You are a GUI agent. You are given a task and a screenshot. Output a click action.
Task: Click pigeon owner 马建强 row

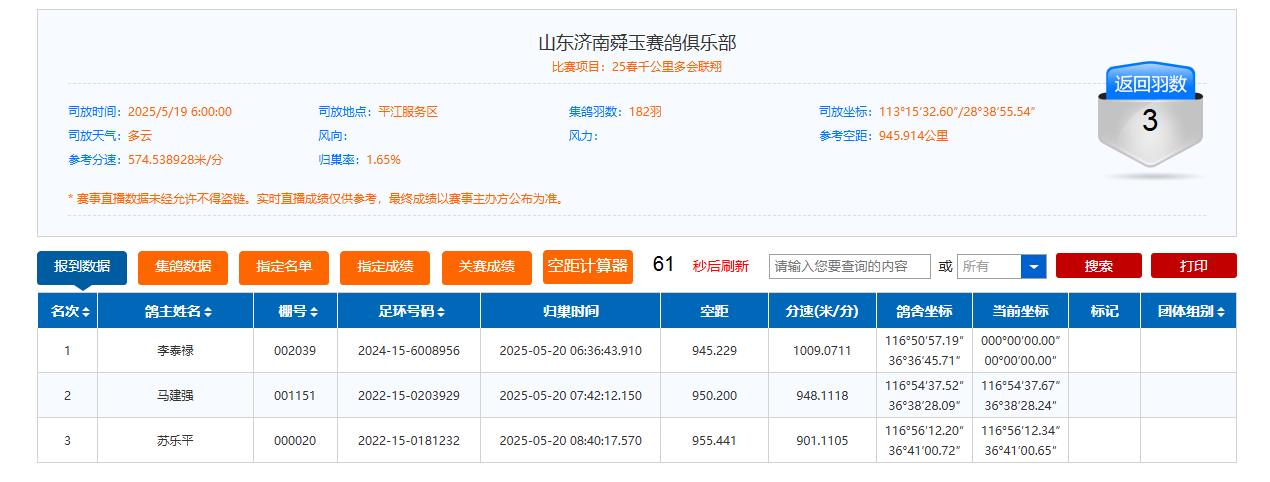[x=175, y=396]
